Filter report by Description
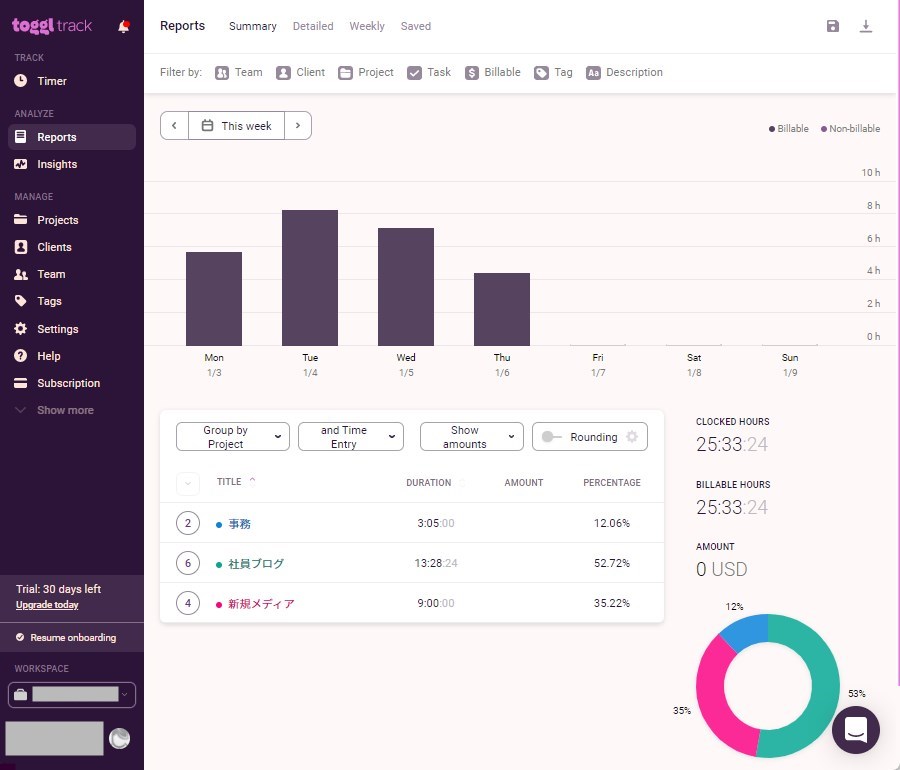Viewport: 900px width, 770px height. pos(624,72)
